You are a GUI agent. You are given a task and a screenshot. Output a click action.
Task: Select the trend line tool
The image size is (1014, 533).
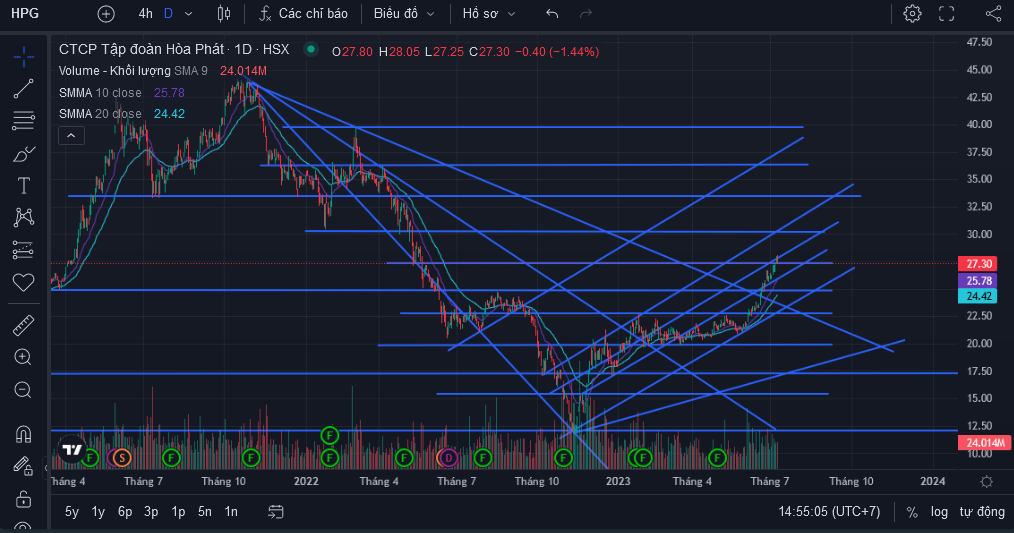click(x=24, y=89)
